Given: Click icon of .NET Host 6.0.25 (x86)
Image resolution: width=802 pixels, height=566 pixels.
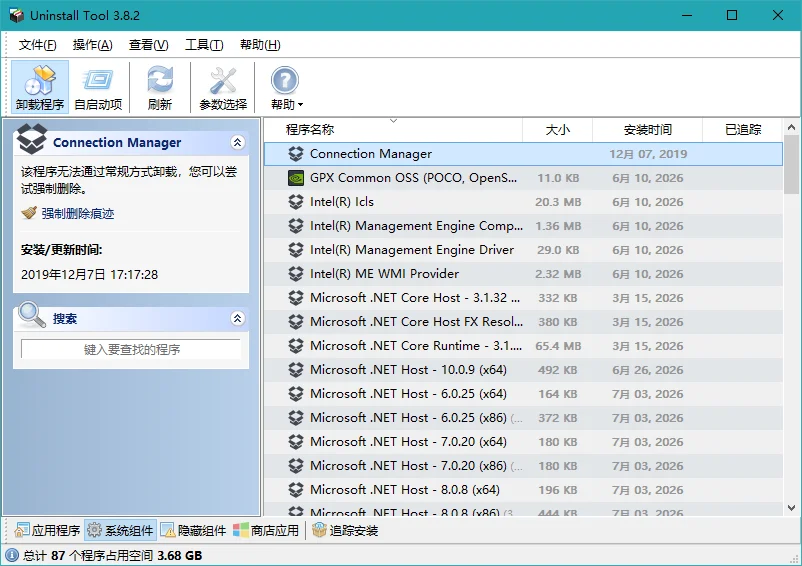Looking at the screenshot, I should (296, 418).
